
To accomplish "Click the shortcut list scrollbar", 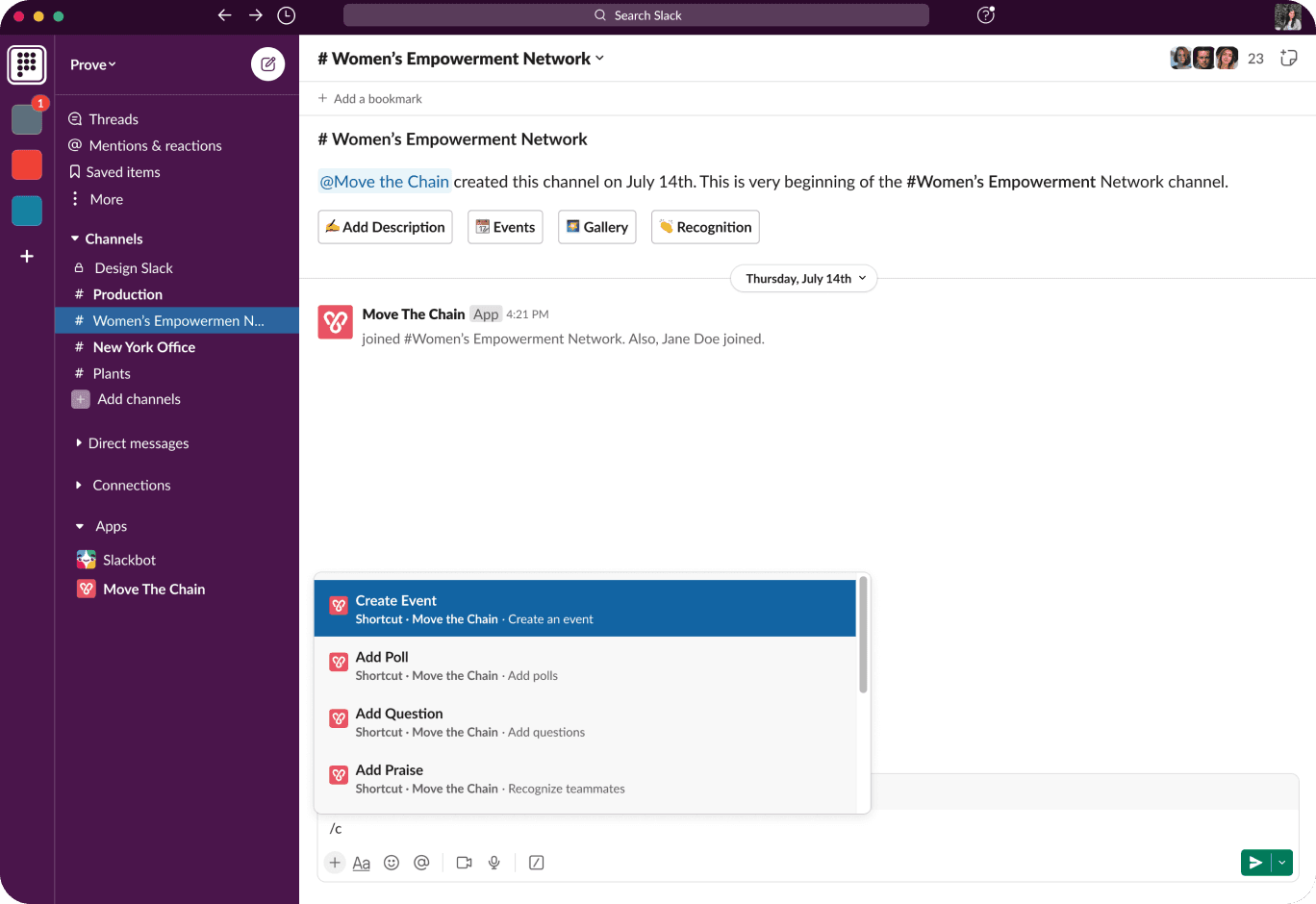I will tap(863, 635).
